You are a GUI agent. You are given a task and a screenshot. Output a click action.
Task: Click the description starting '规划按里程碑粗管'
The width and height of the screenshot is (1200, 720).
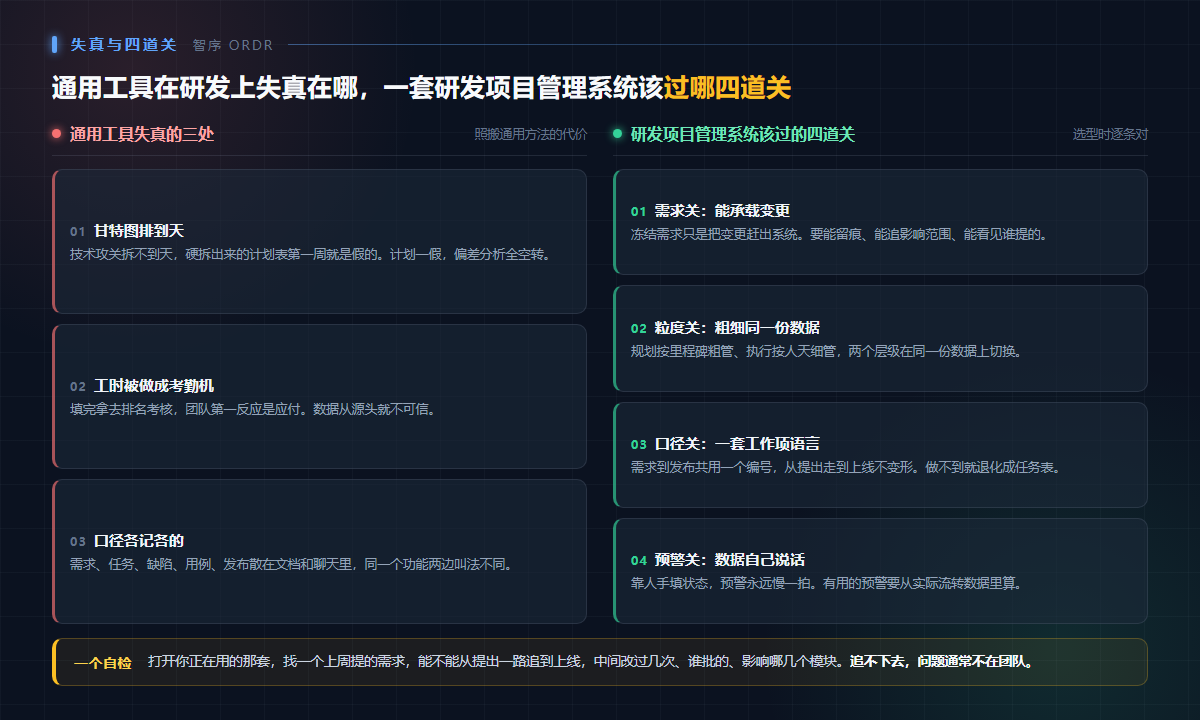[826, 350]
